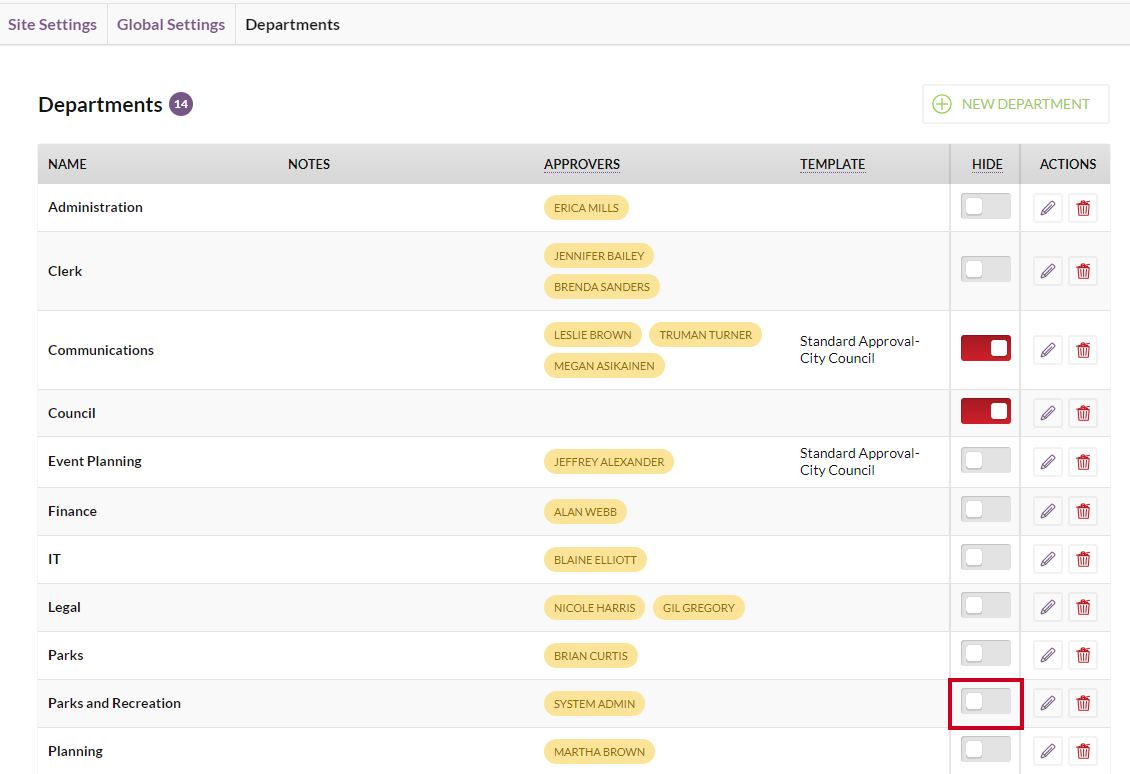Toggle hide for Planning department
Image resolution: width=1130 pixels, height=774 pixels.
pyautogui.click(x=986, y=749)
